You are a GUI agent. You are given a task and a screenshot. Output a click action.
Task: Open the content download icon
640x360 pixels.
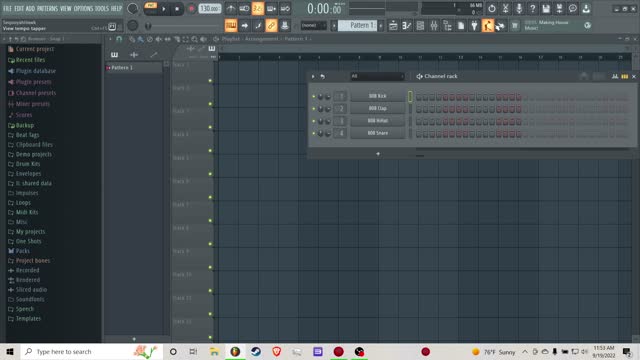click(587, 8)
